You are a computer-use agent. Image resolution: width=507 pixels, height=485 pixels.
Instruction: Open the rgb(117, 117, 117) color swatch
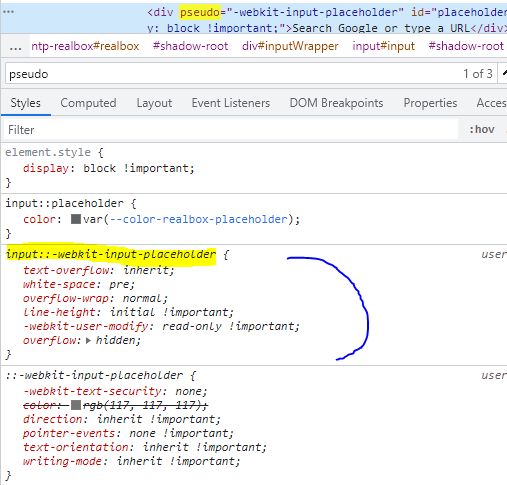(x=76, y=405)
